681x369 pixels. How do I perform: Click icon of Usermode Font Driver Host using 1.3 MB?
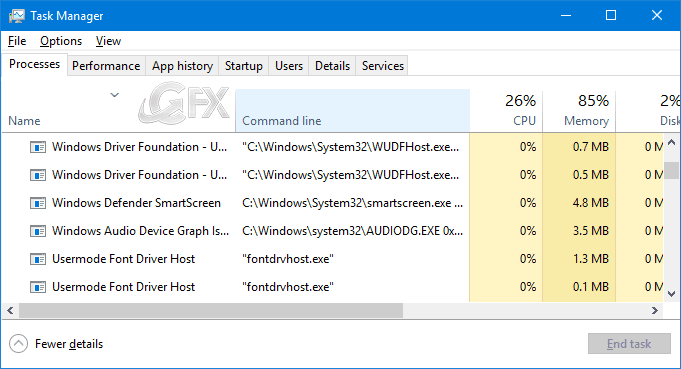tap(38, 259)
